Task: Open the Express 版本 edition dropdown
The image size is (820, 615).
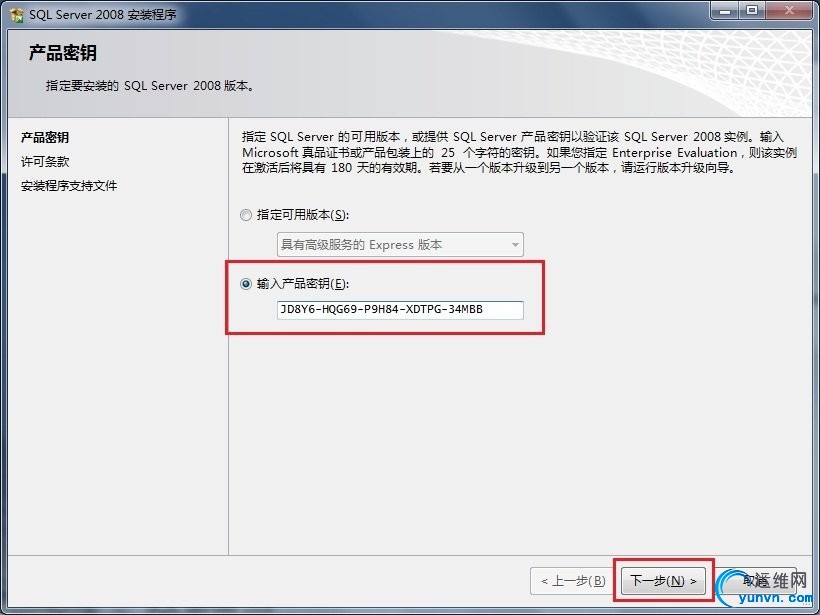Action: pos(400,245)
